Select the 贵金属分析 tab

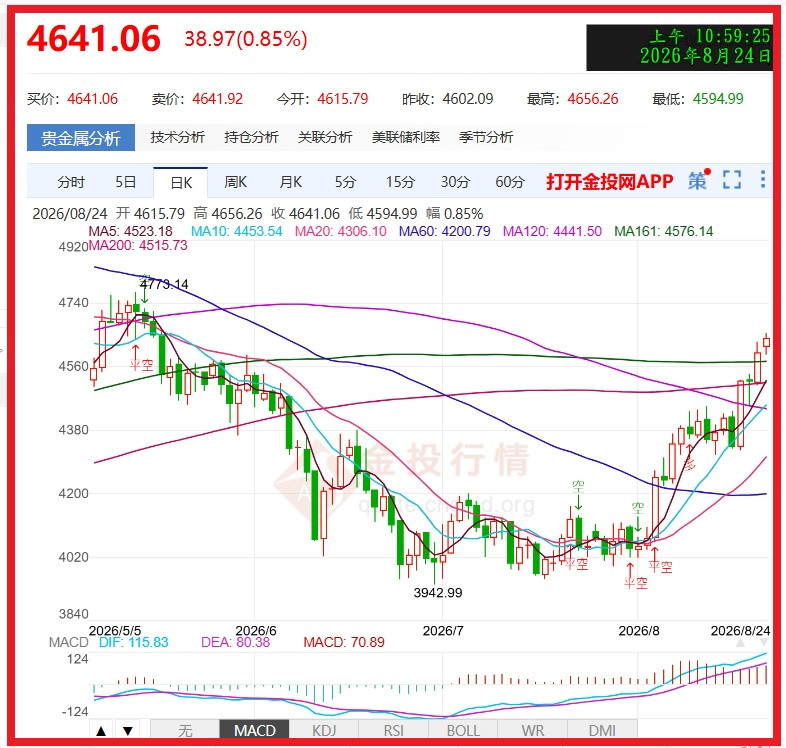[81, 137]
